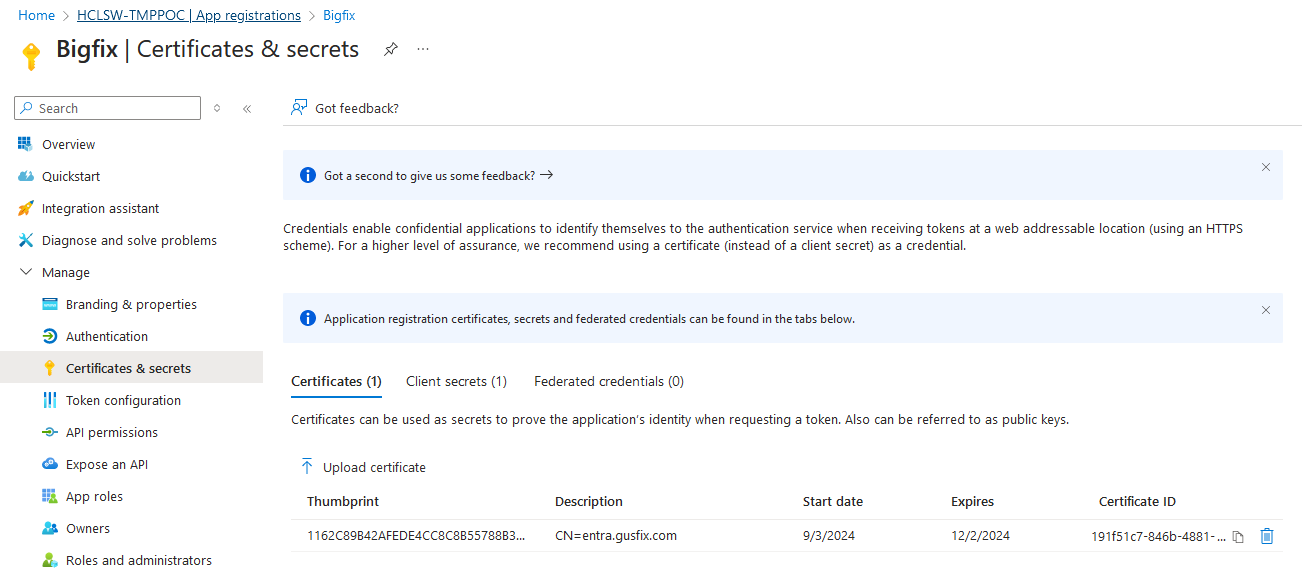The image size is (1302, 575).
Task: Pin the Bigfix page to dashboard
Action: (x=391, y=49)
